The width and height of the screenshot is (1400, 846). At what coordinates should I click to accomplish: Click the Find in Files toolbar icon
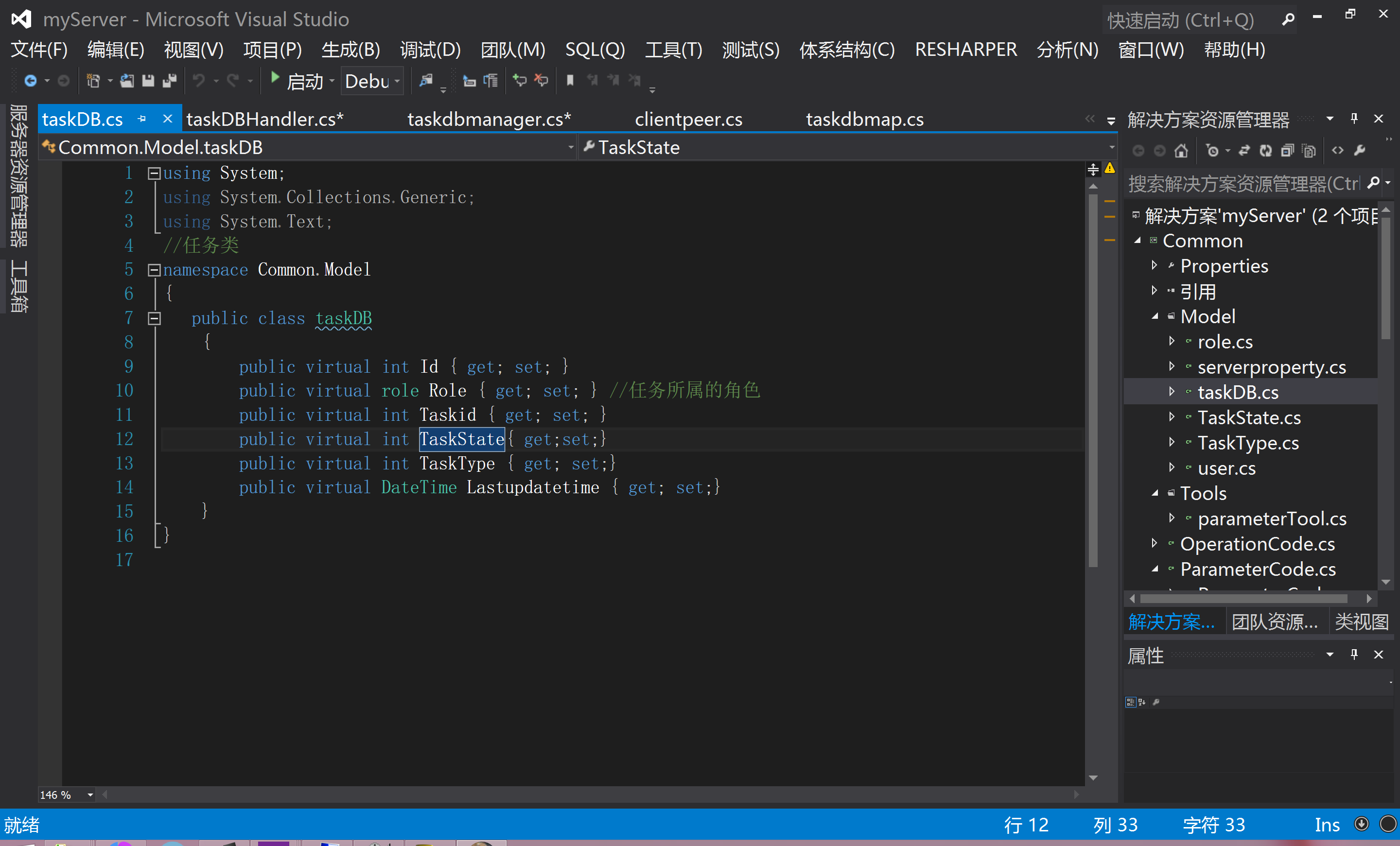pyautogui.click(x=425, y=81)
